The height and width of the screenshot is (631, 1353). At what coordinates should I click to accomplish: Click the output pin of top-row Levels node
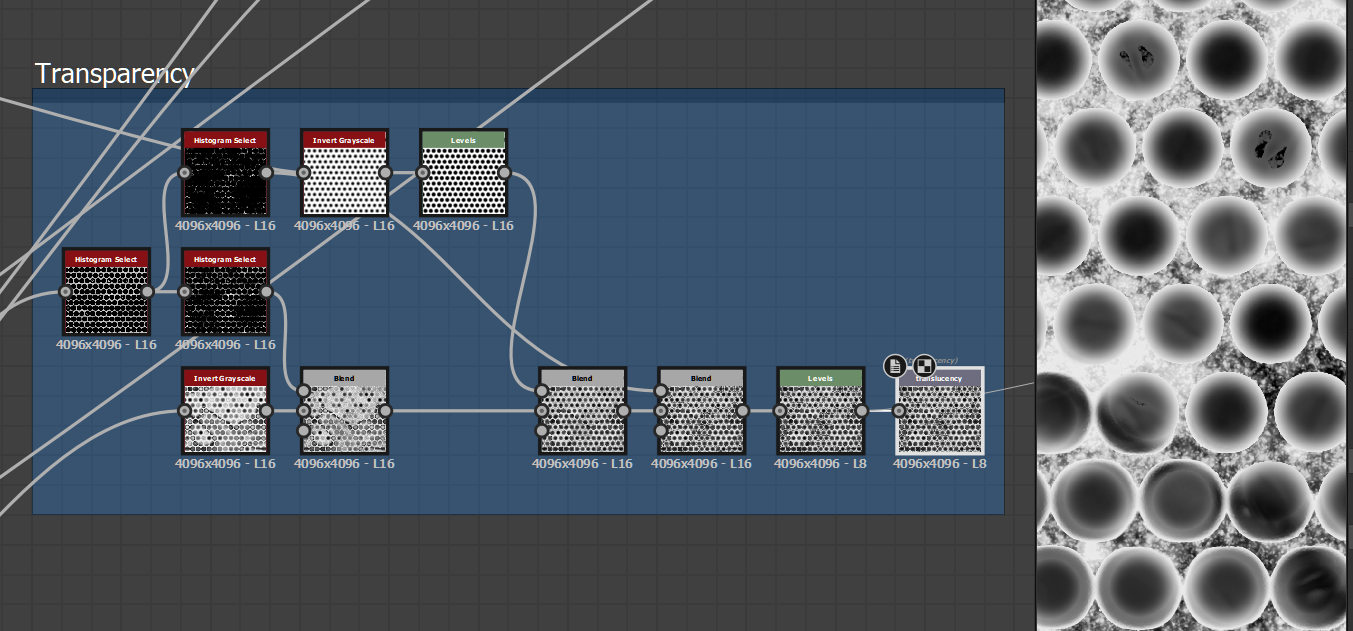[x=505, y=173]
